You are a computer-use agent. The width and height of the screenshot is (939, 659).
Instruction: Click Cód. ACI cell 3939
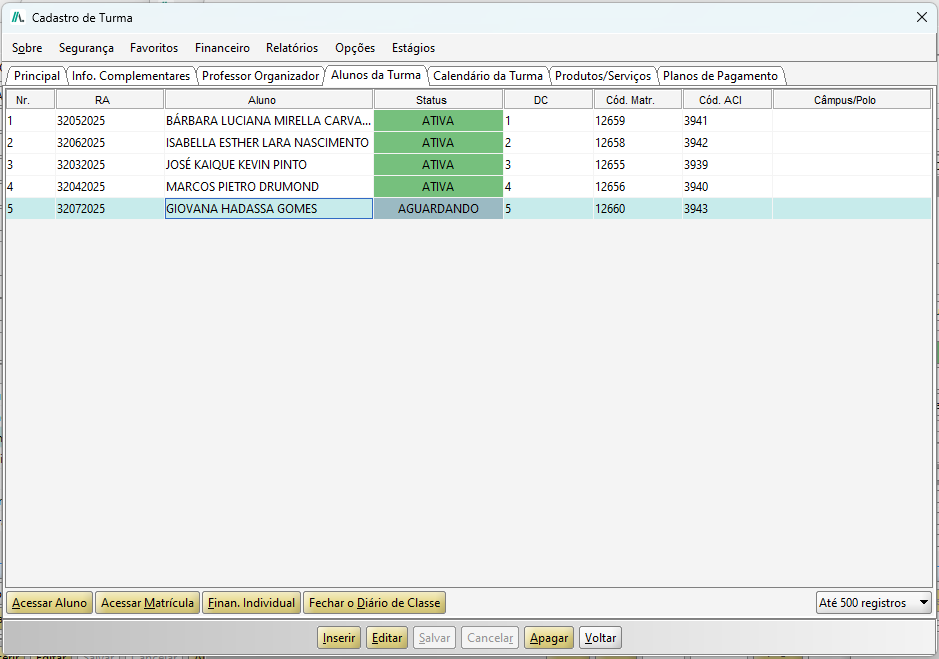(727, 165)
